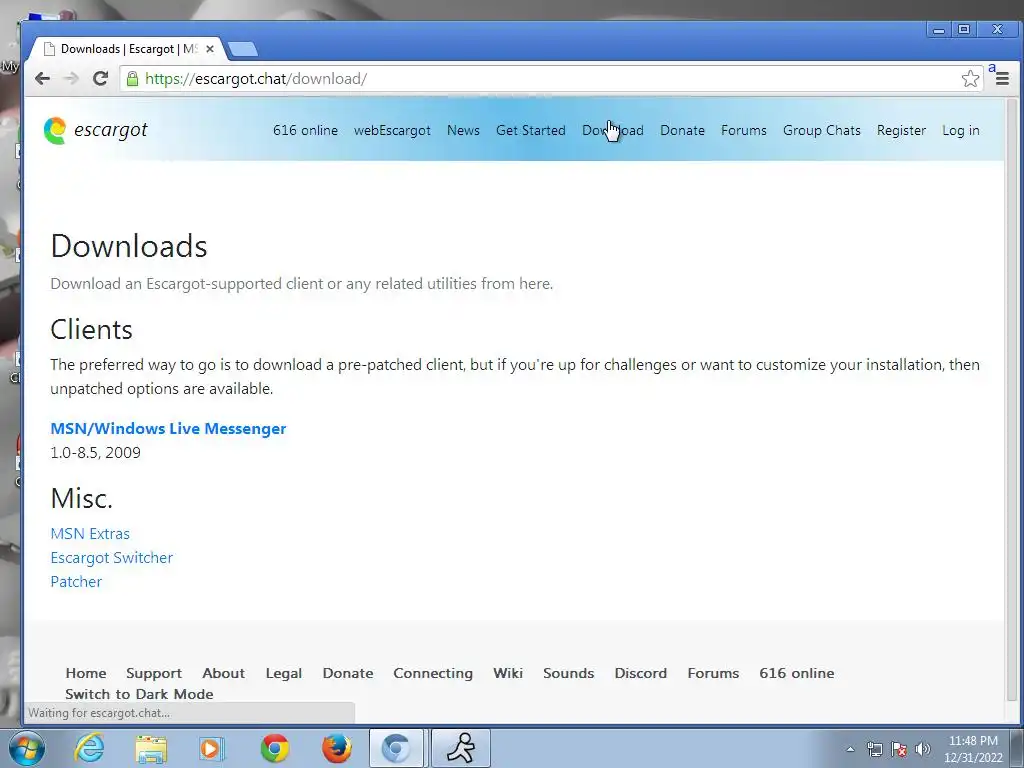This screenshot has height=768, width=1024.
Task: Select the Downloads | Escargot browser tab
Action: [129, 49]
